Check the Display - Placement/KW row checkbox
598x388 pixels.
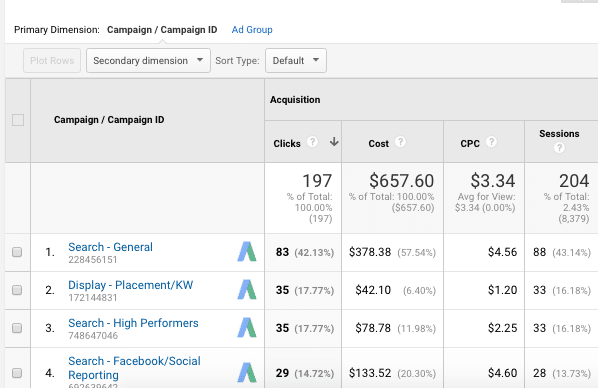coord(17,290)
